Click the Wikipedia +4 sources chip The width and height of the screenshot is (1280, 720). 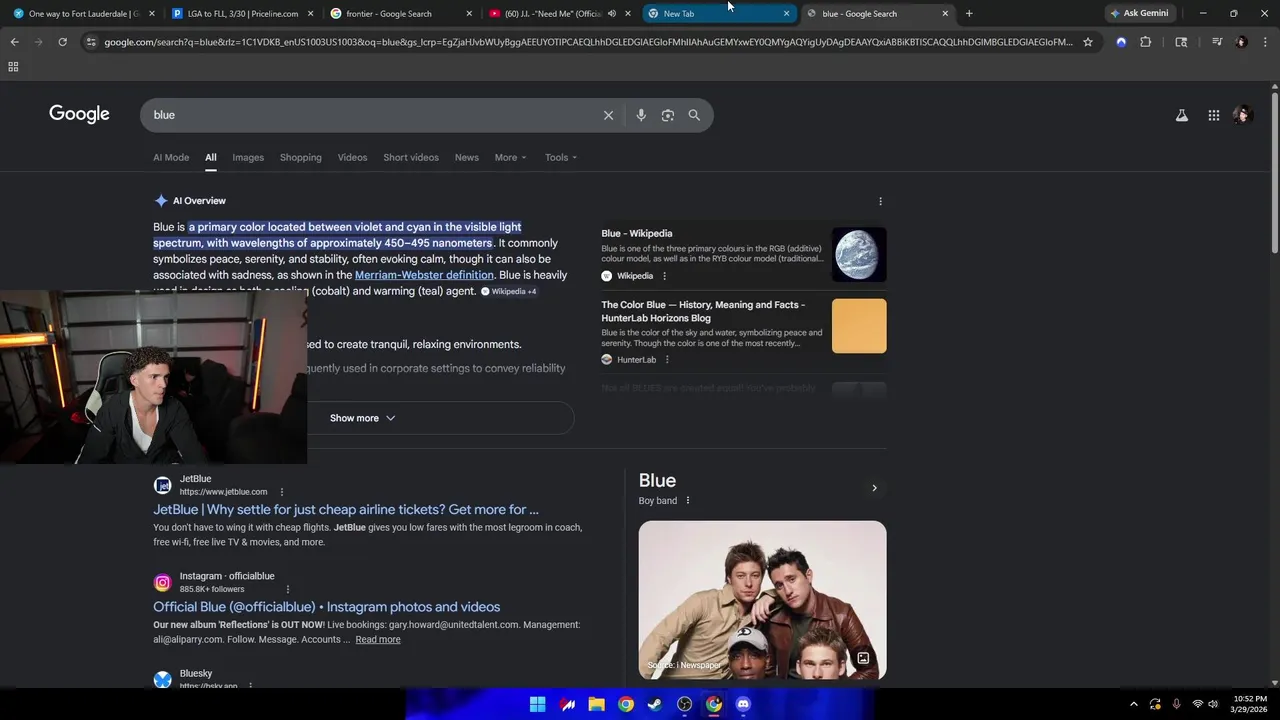[x=509, y=292]
